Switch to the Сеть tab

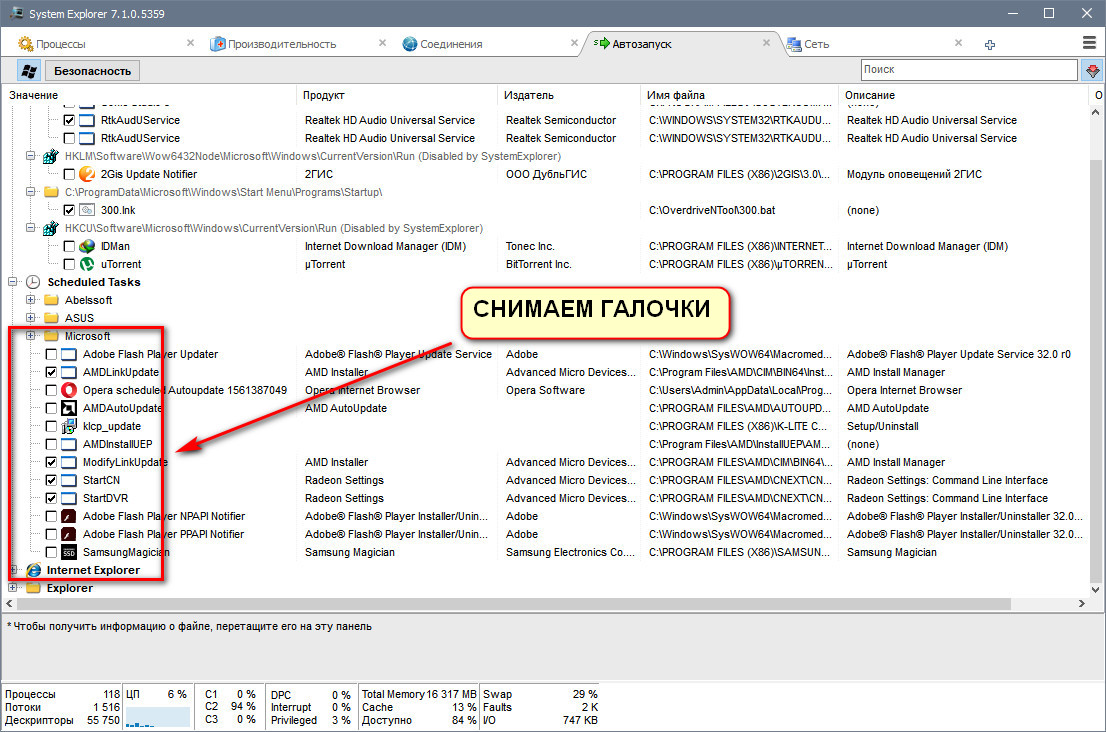pyautogui.click(x=875, y=44)
